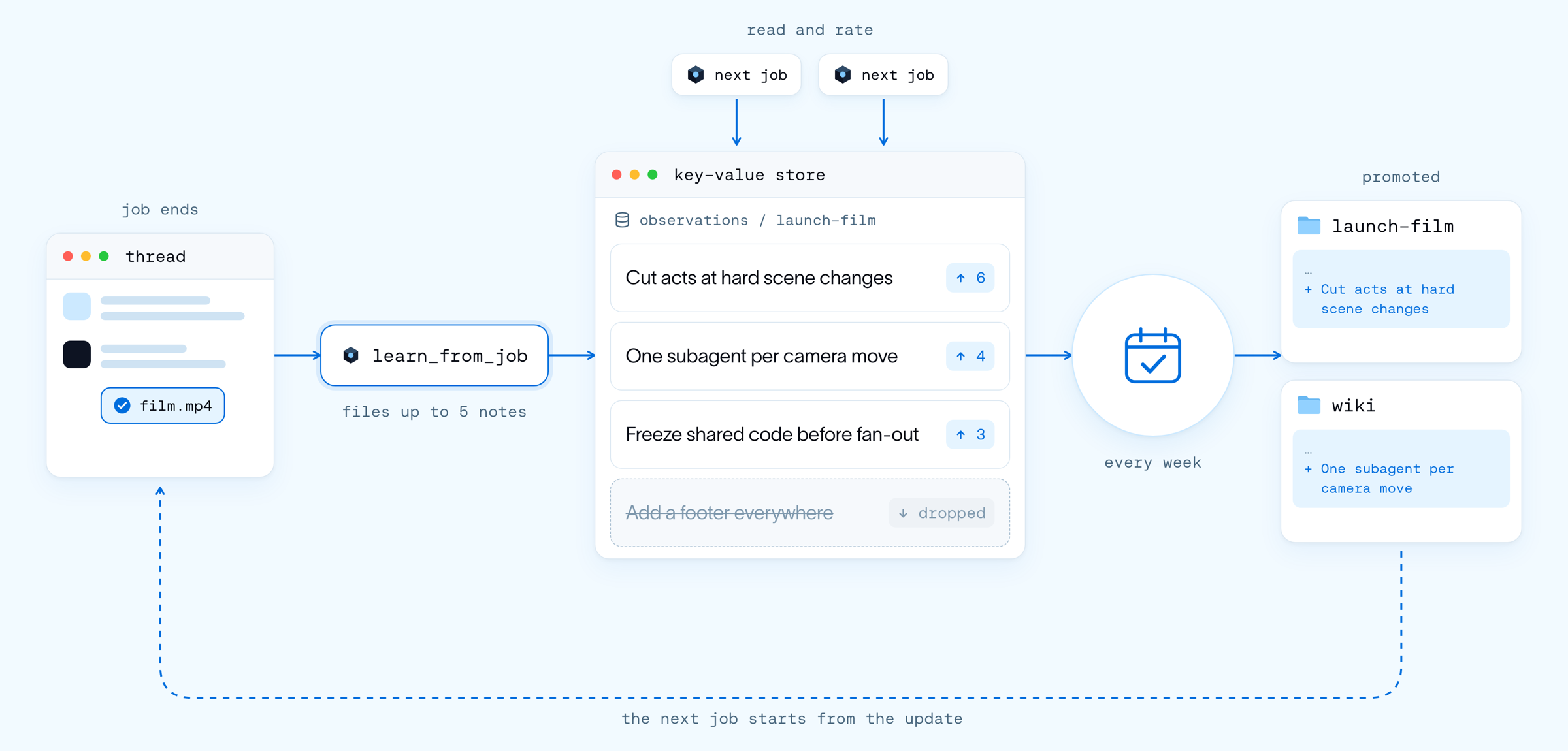Click the database icon beside observations
Image resolution: width=1568 pixels, height=751 pixels.
[x=622, y=220]
